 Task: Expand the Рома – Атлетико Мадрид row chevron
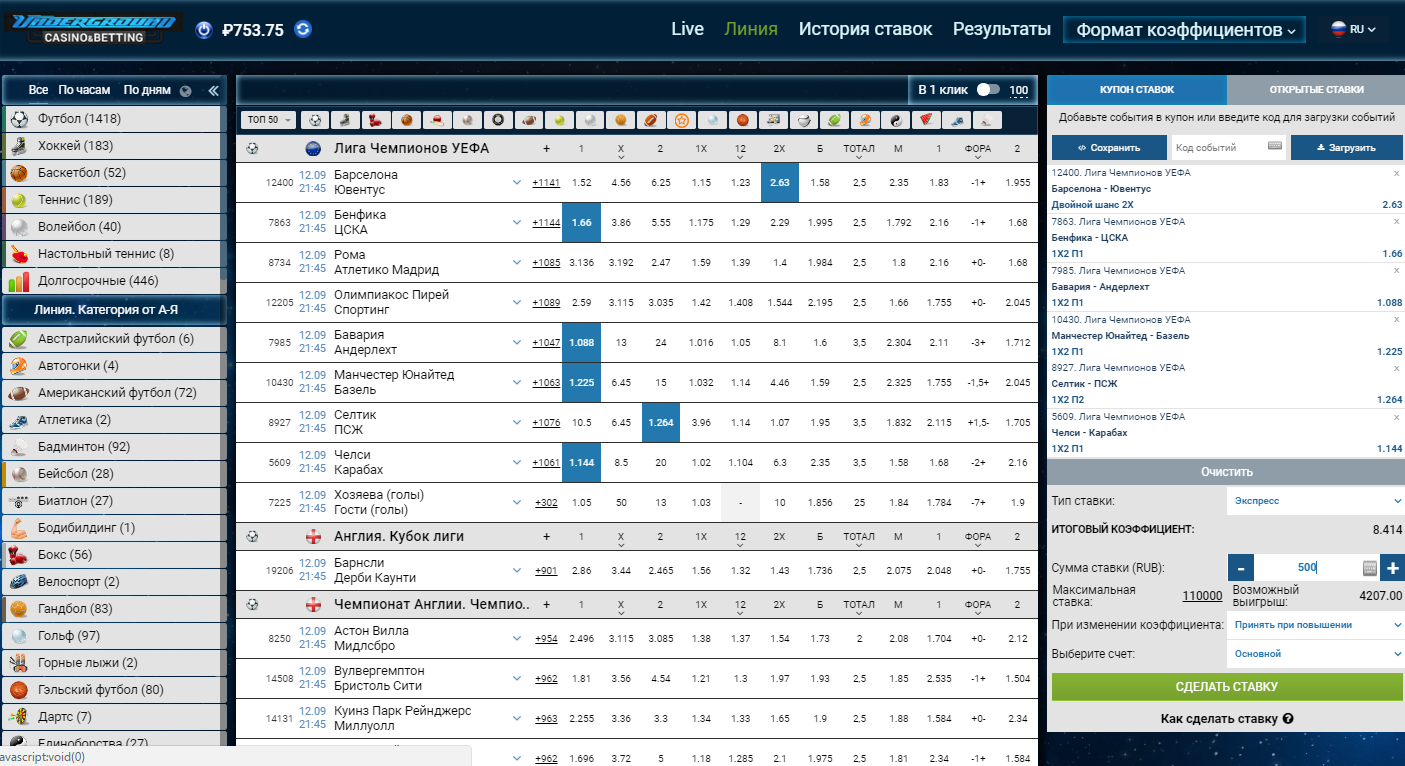[517, 263]
